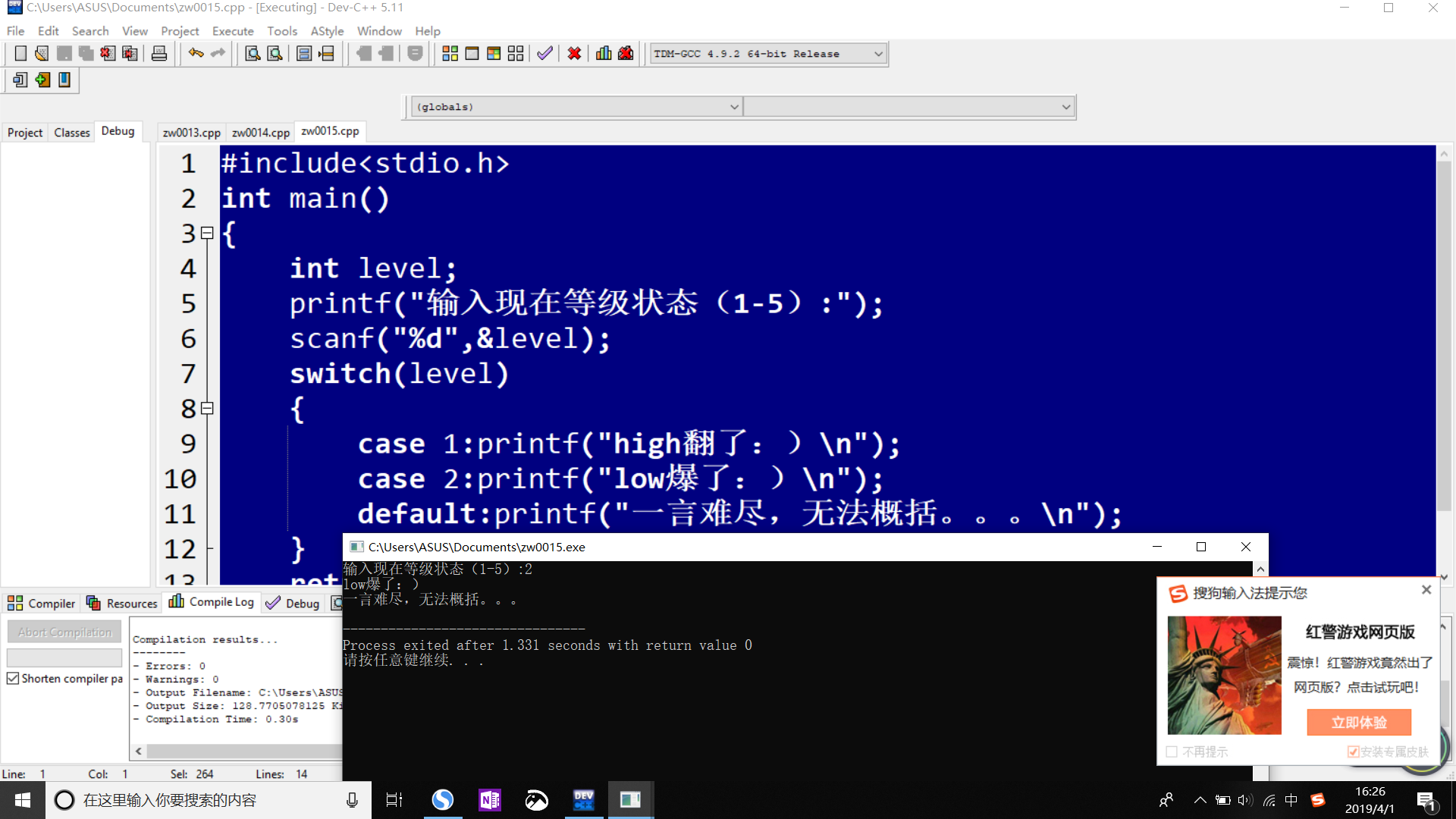Click the Dev-C++ icon in taskbar
Image resolution: width=1456 pixels, height=819 pixels.
pyautogui.click(x=584, y=800)
